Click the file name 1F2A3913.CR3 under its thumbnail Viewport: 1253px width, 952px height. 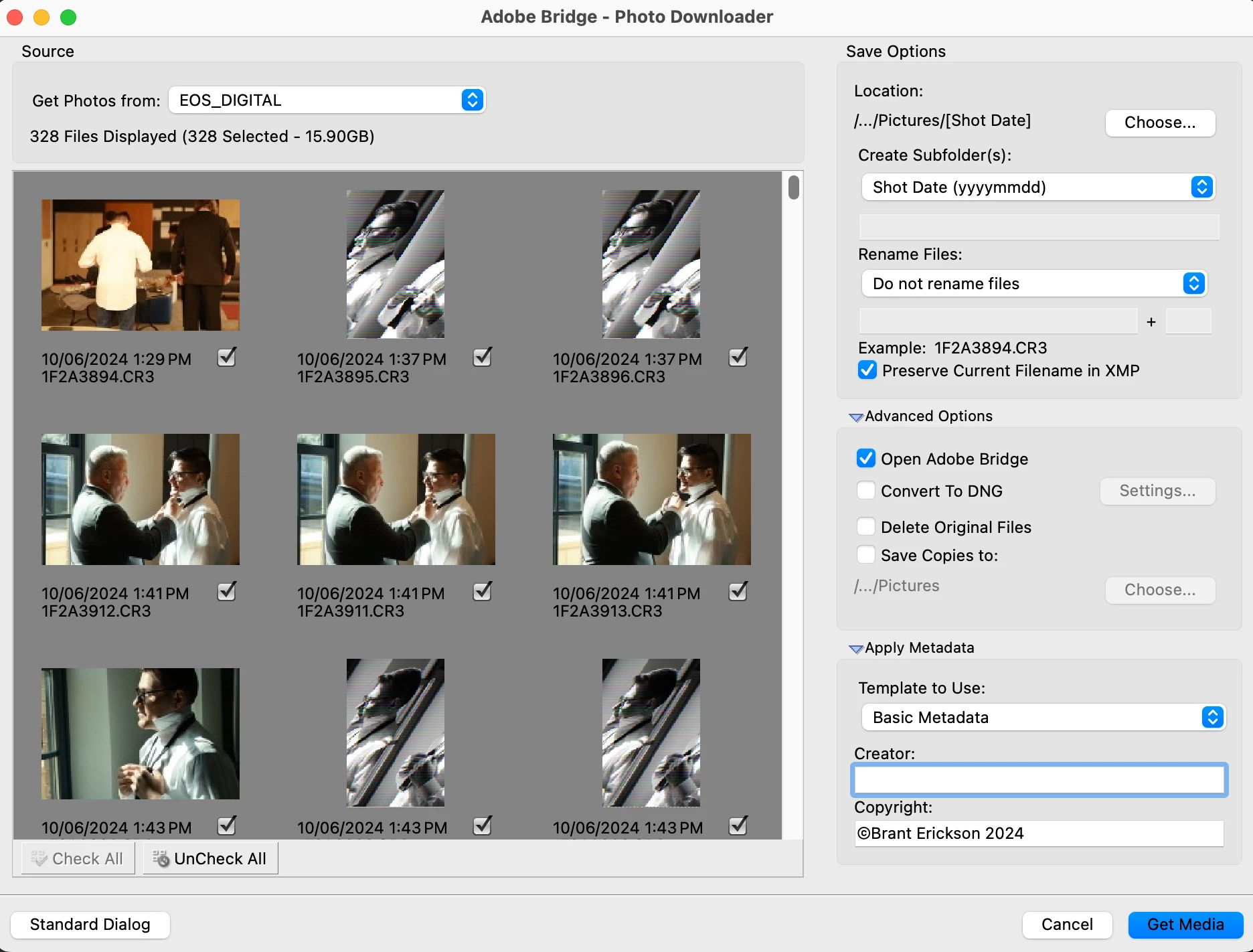pos(607,611)
